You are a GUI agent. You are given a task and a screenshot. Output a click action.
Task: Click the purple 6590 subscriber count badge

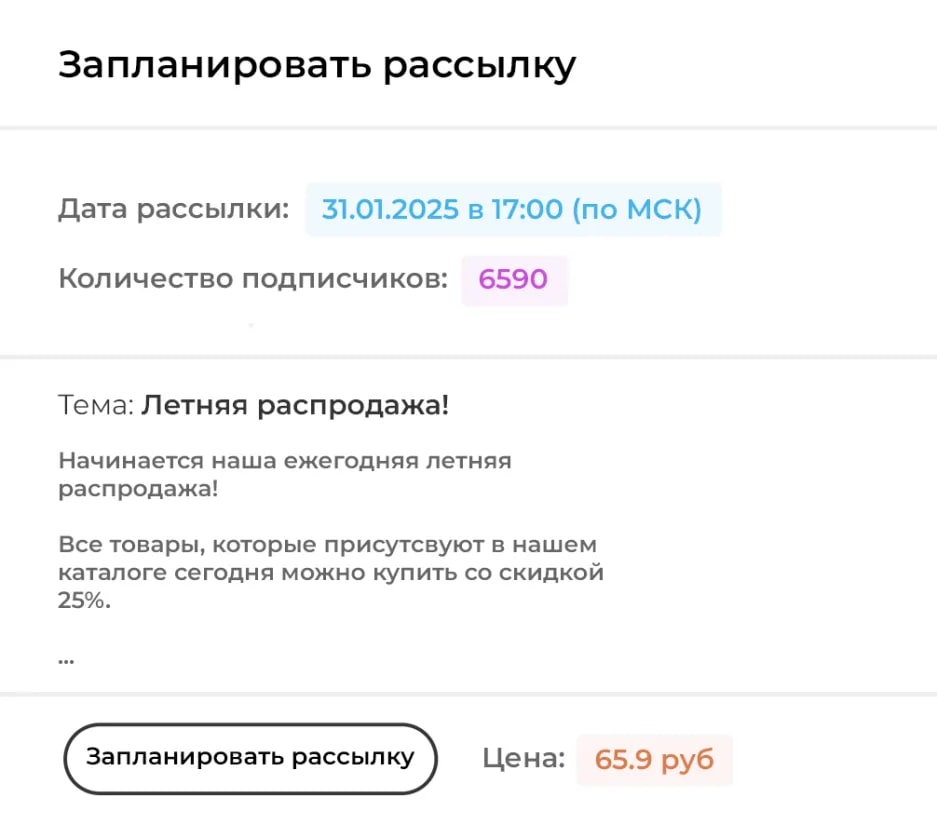point(513,279)
